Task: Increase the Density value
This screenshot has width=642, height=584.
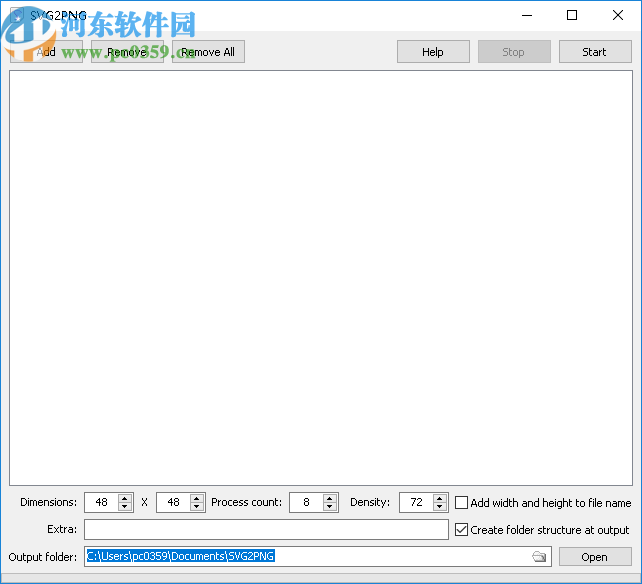Action: [440, 498]
